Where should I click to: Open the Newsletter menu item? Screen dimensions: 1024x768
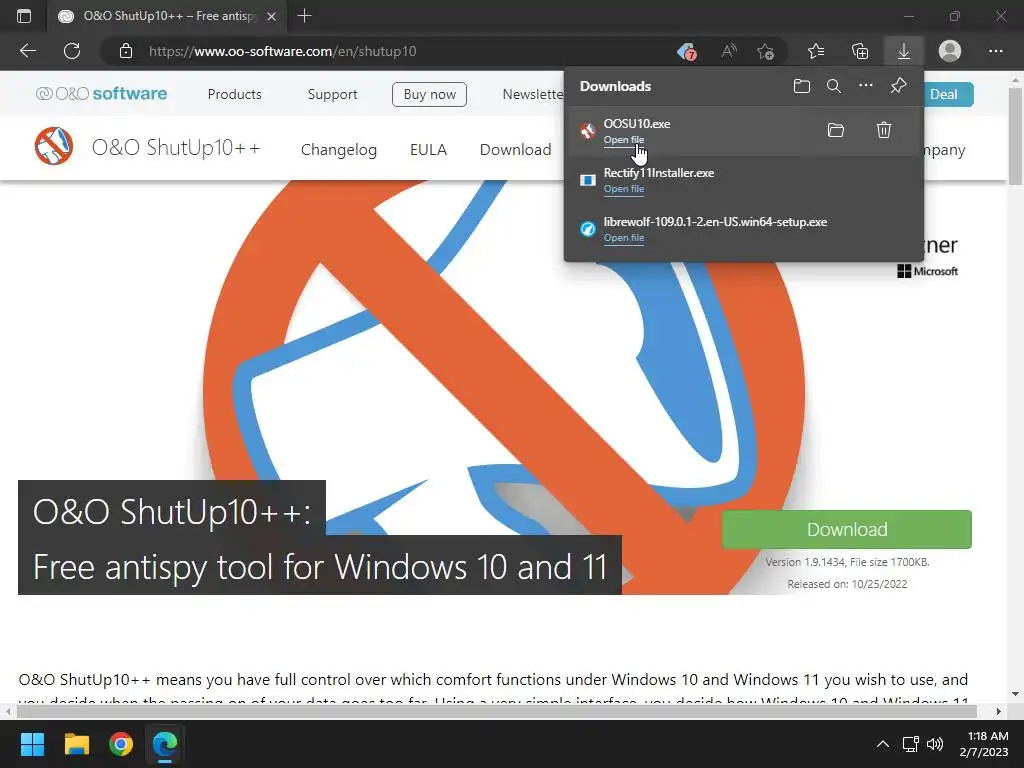coord(533,94)
